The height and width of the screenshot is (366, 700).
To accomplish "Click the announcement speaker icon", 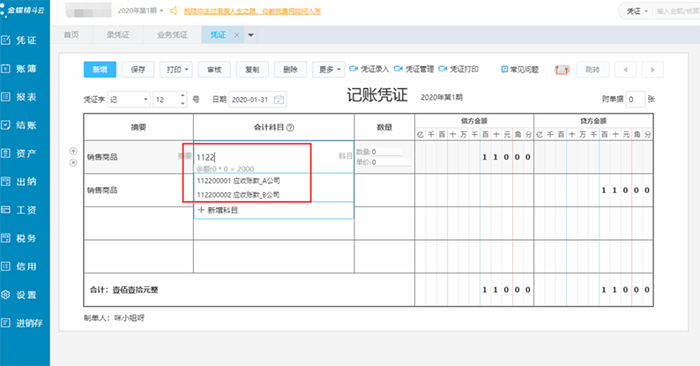I will [173, 11].
